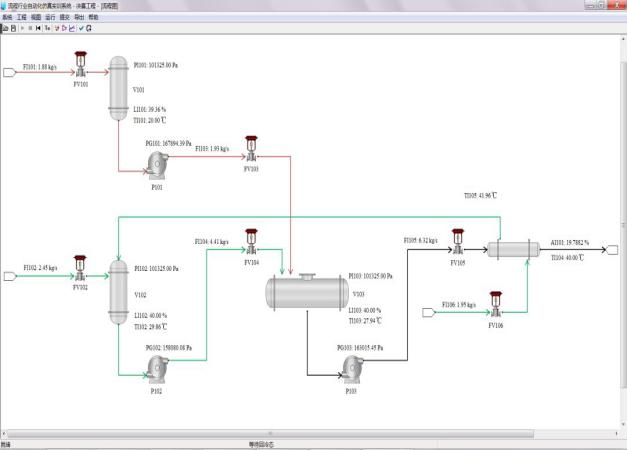Select control valve FV103

tap(251, 149)
